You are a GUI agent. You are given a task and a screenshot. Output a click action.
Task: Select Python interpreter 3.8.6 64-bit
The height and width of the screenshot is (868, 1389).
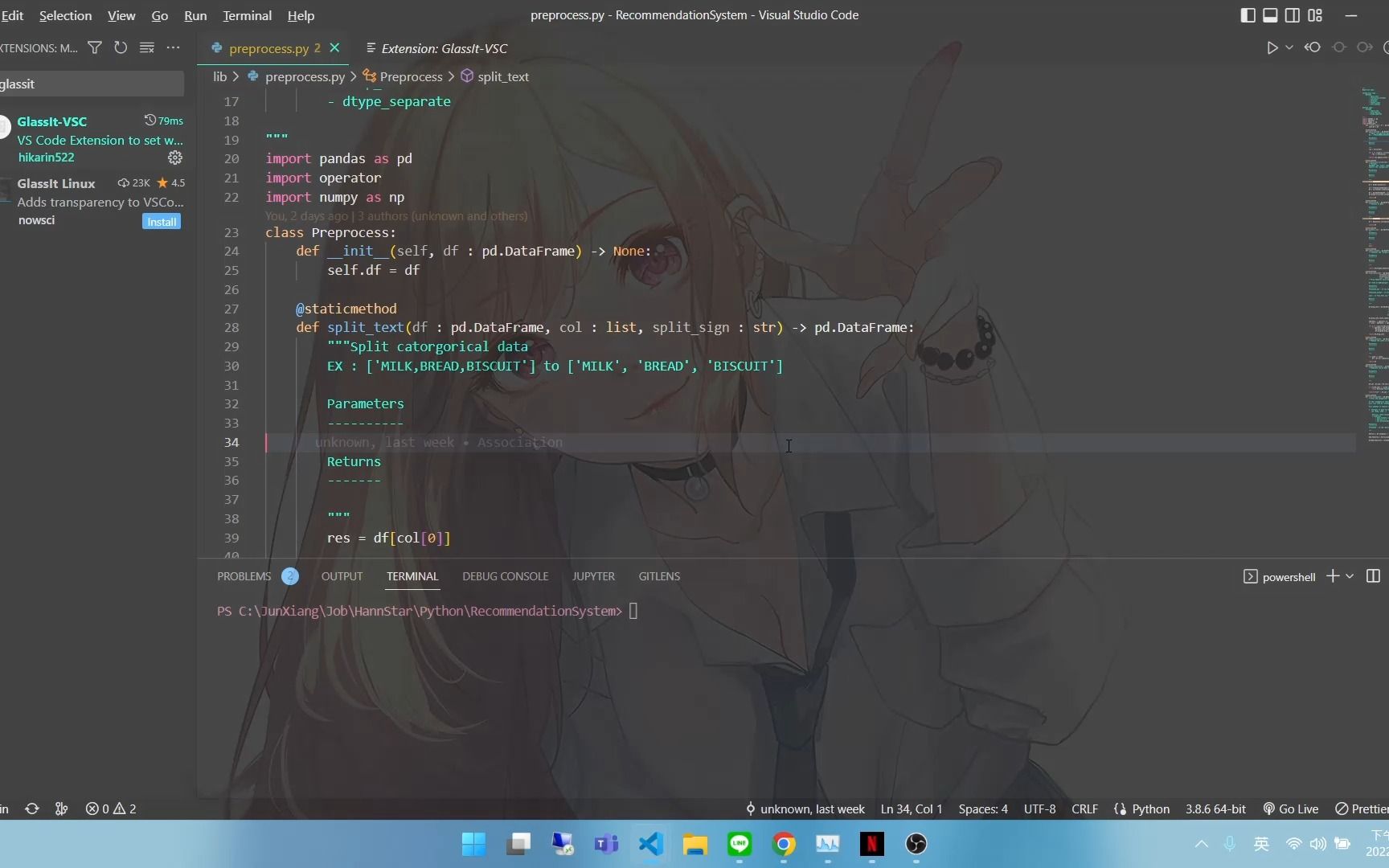[1215, 809]
